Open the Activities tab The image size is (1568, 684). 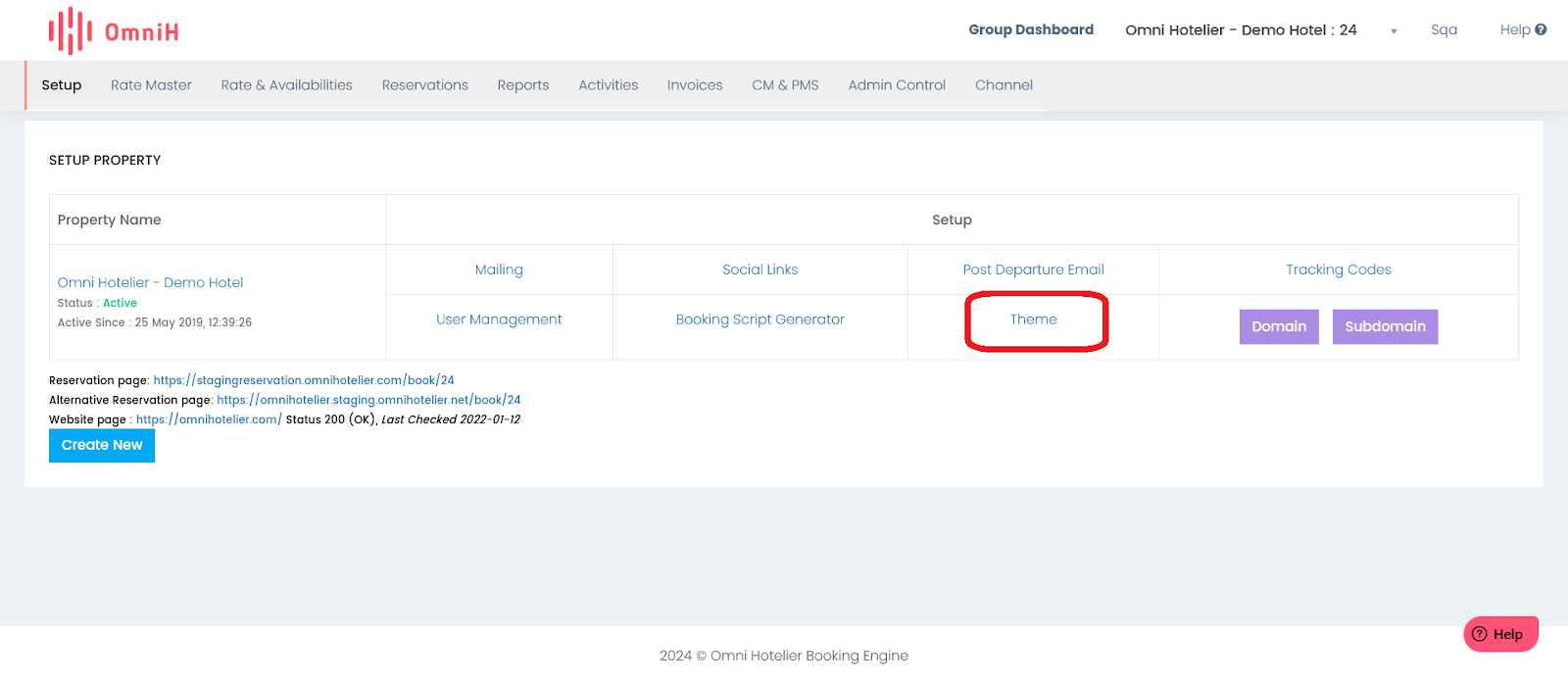point(608,85)
